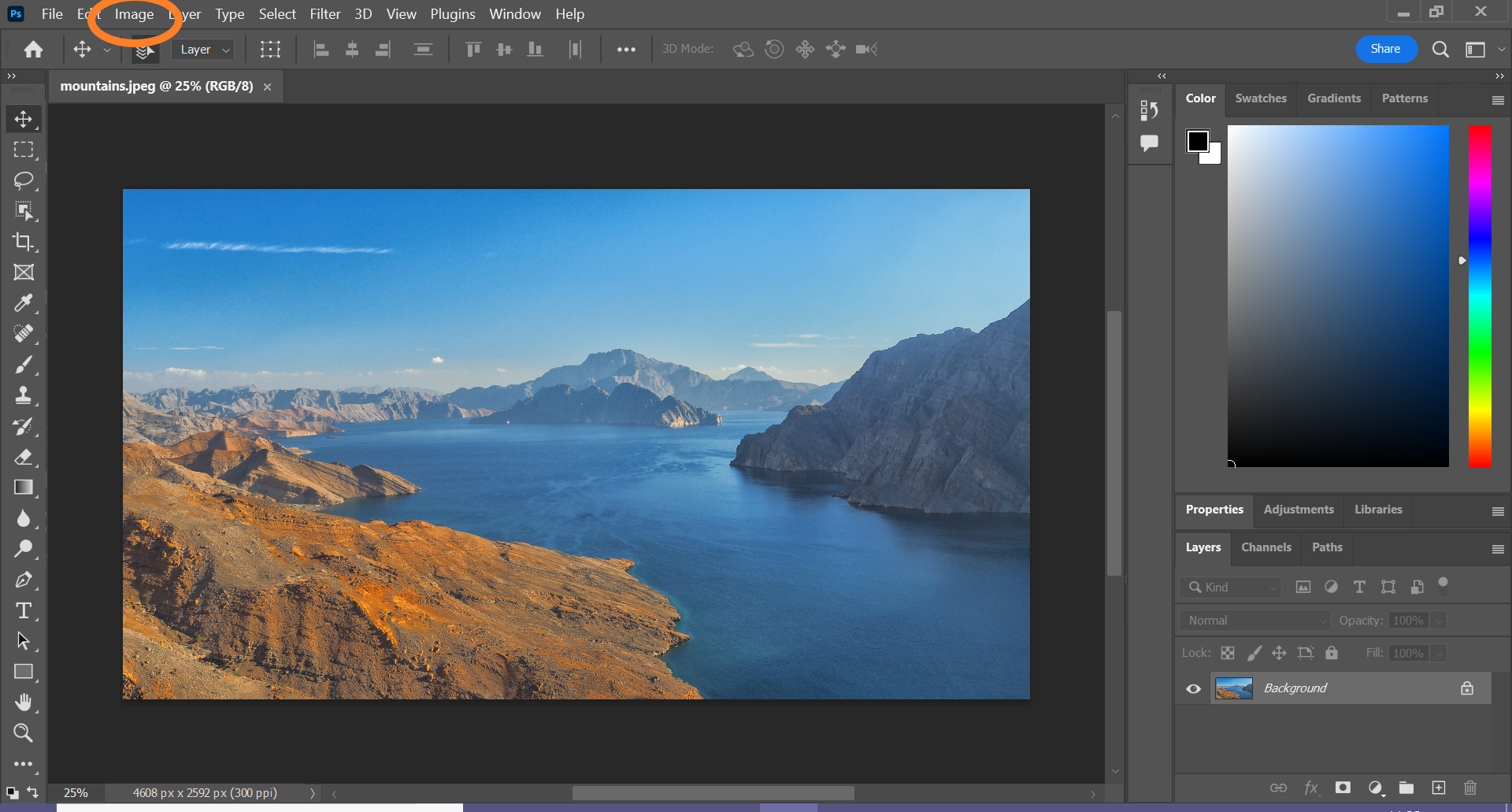Select the Gradient tool
1512x812 pixels.
click(x=24, y=488)
